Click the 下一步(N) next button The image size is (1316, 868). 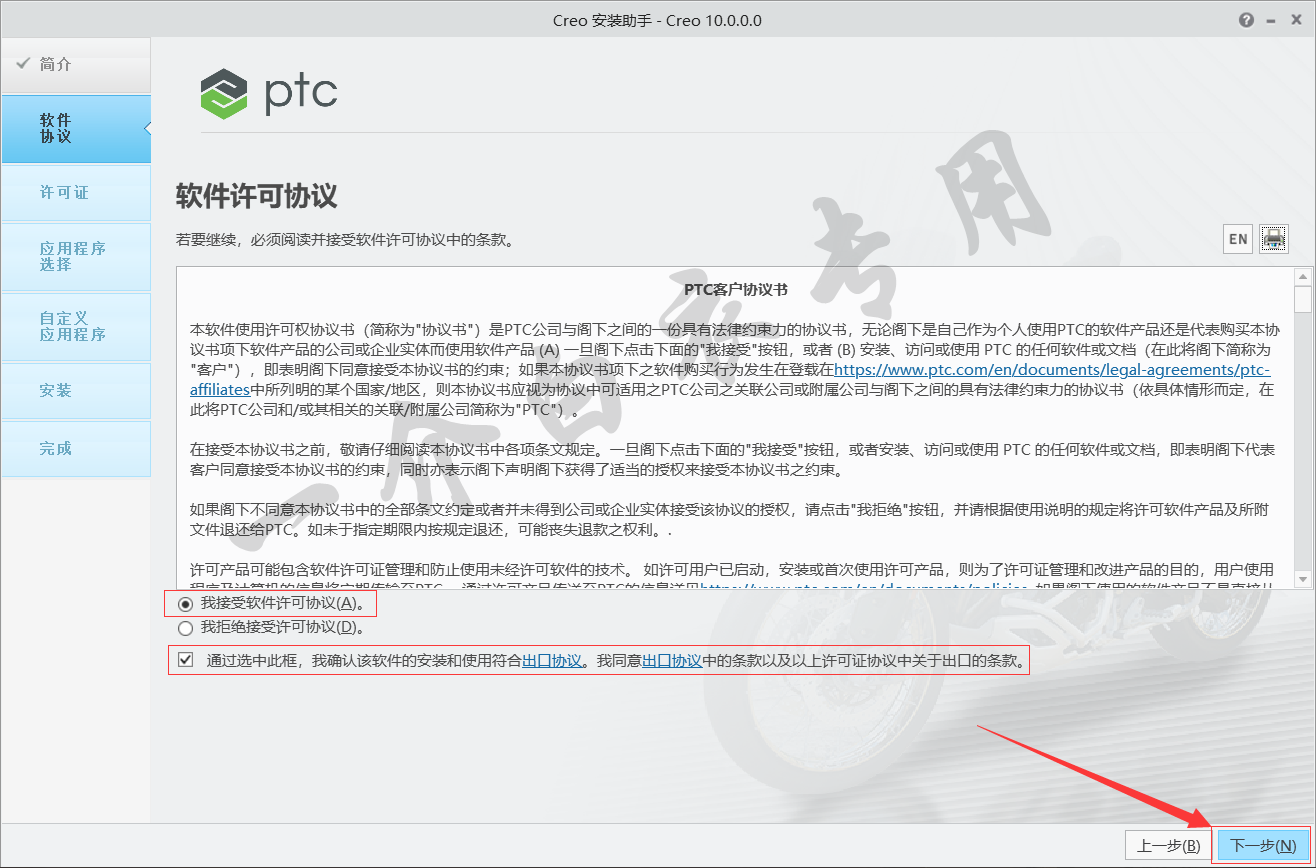click(1263, 845)
